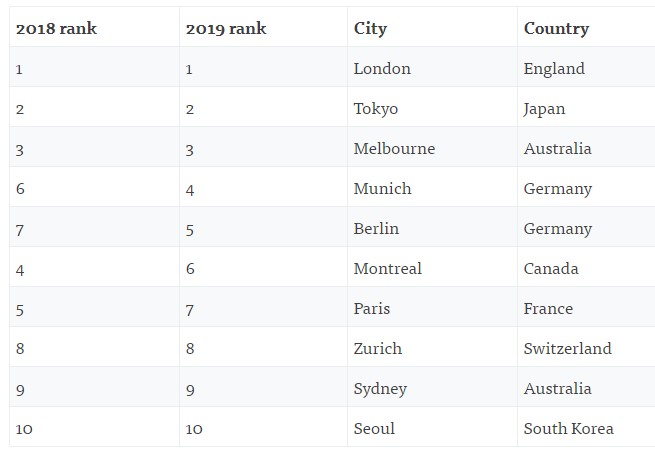The image size is (655, 456).
Task: Click the Canada country cell
Action: point(551,269)
